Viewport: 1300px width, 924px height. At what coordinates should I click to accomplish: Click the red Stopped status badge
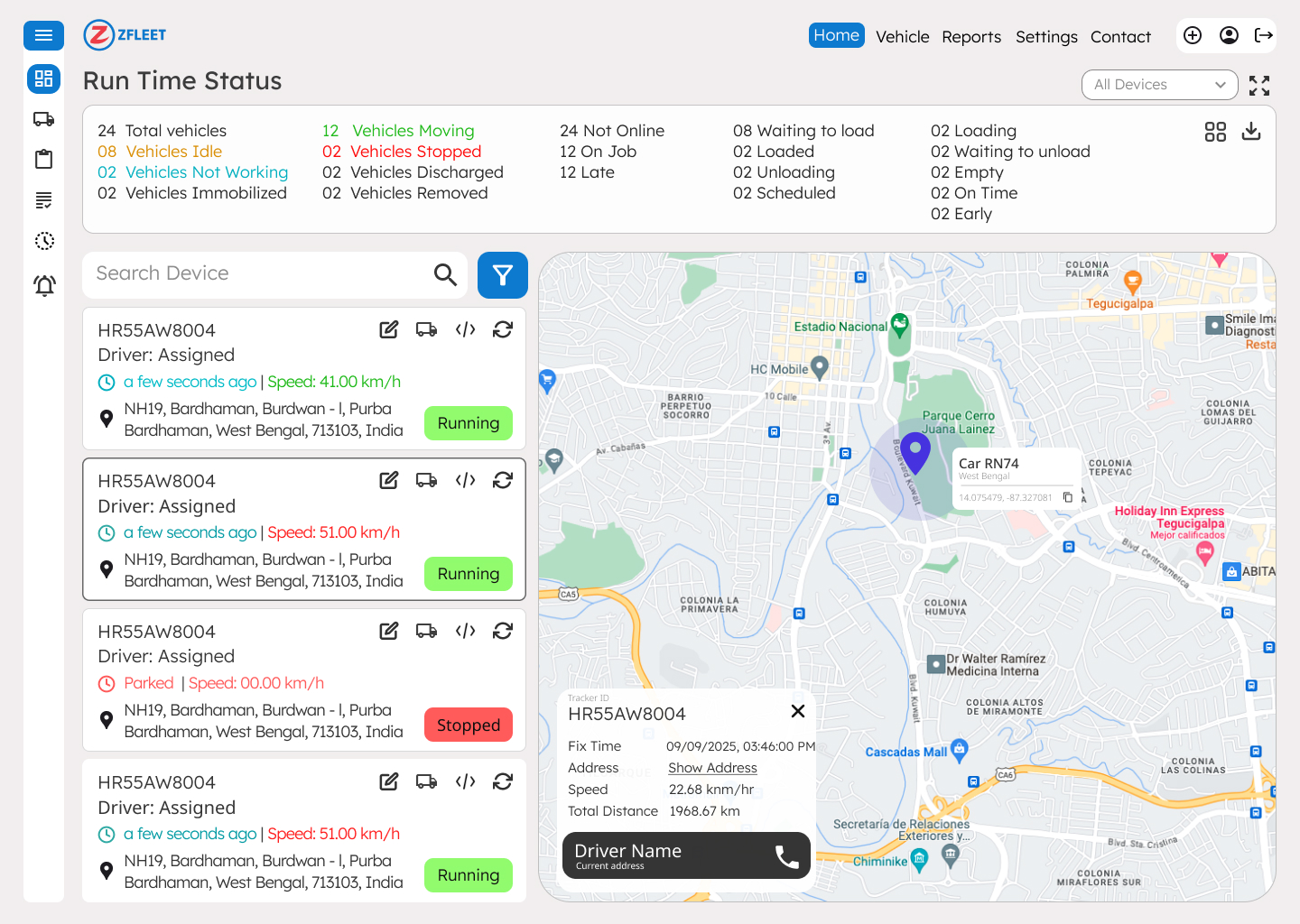pos(468,725)
